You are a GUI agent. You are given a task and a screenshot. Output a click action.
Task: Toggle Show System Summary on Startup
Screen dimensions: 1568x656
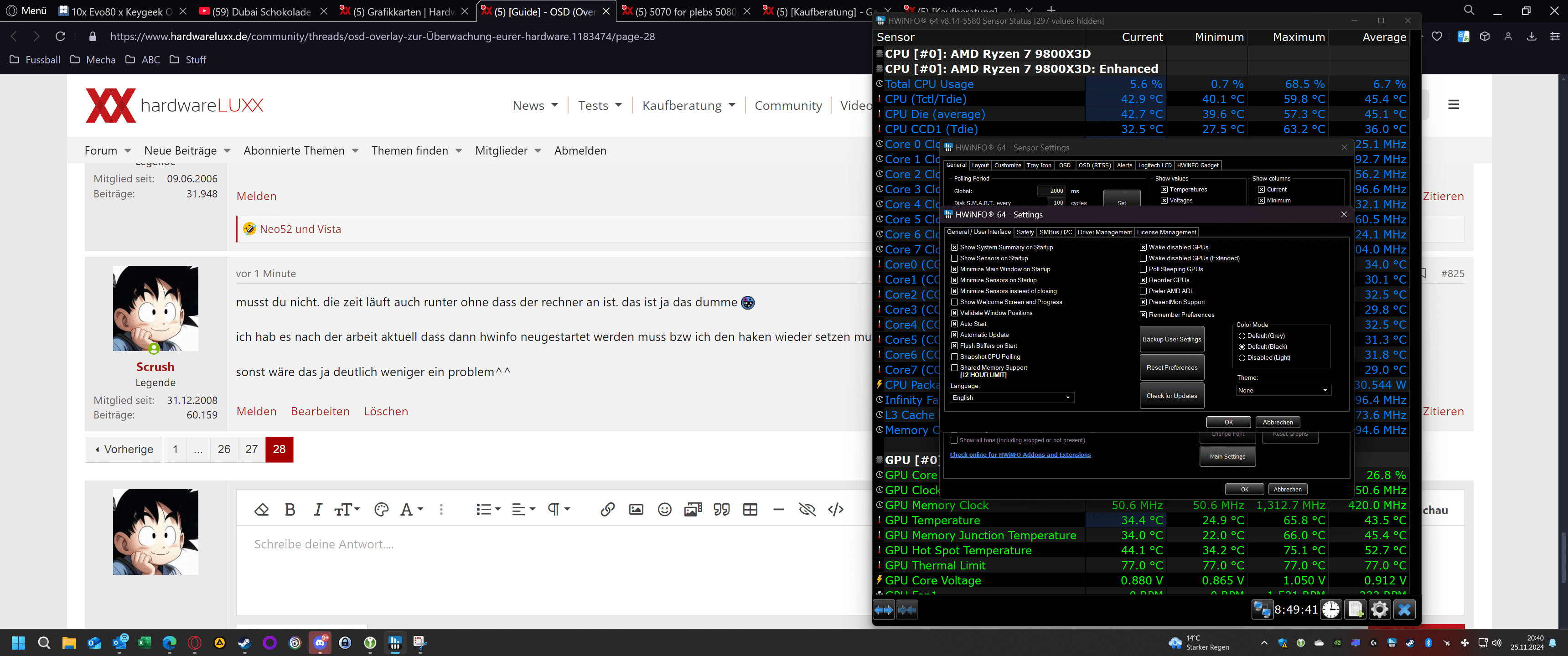coord(954,247)
